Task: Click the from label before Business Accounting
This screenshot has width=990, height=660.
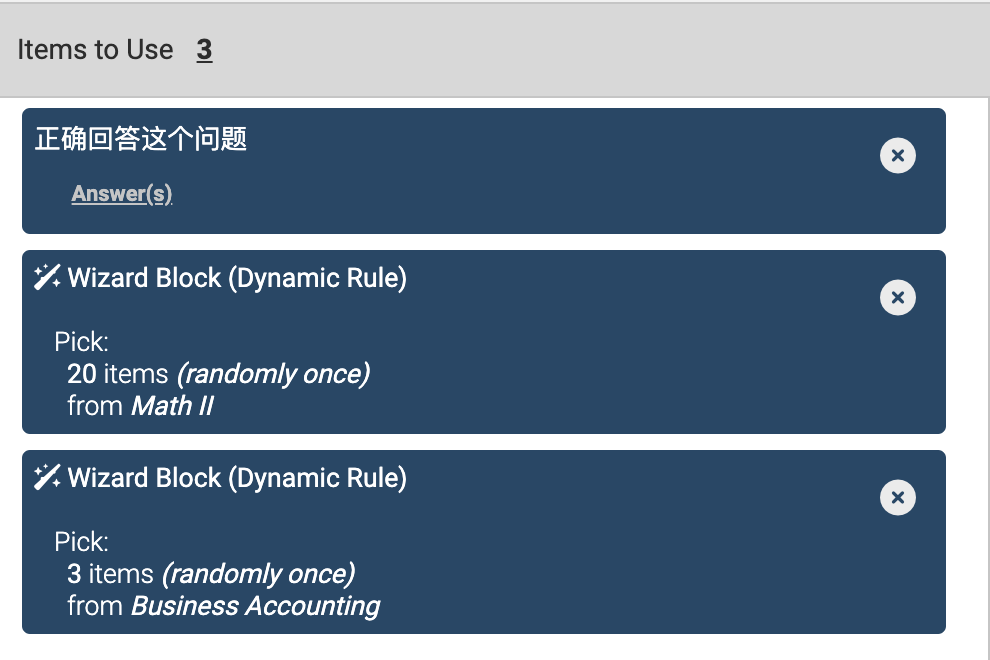Action: pyautogui.click(x=95, y=606)
